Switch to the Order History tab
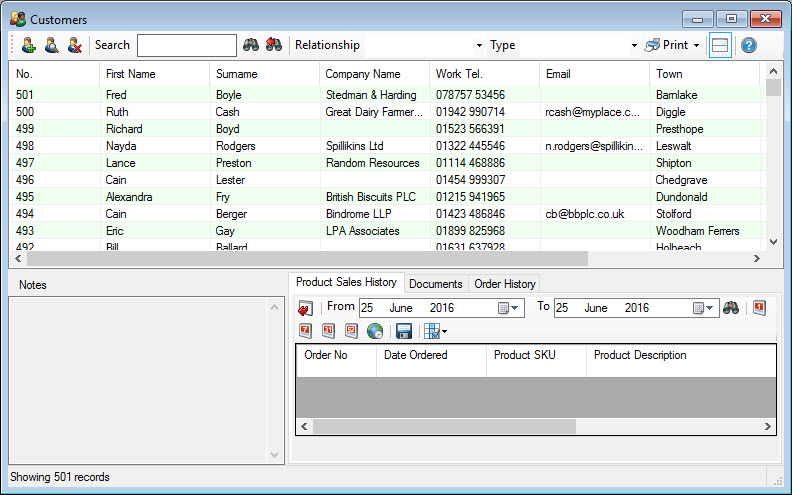792x495 pixels. coord(504,284)
